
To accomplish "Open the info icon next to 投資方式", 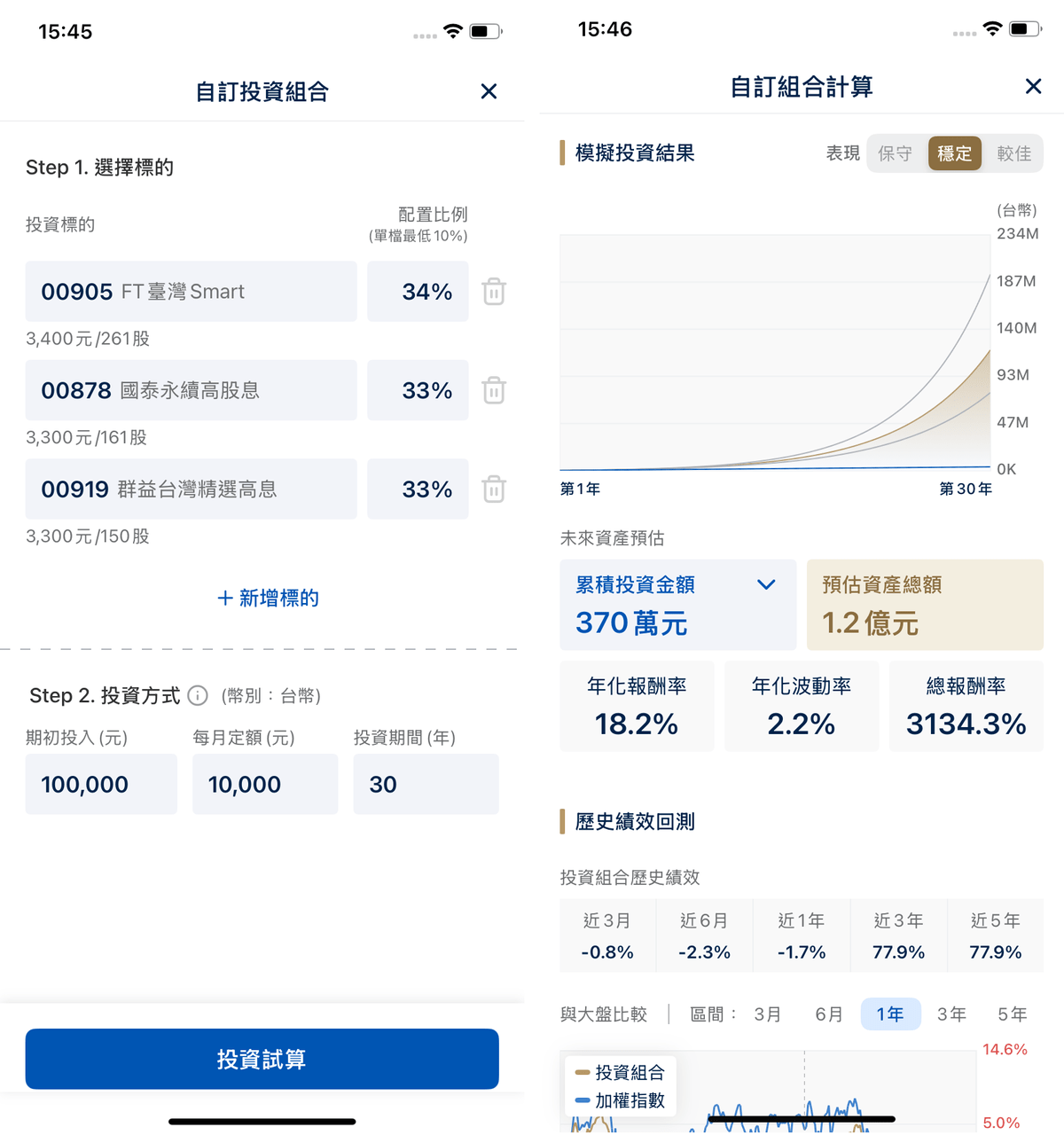I will pos(198,696).
